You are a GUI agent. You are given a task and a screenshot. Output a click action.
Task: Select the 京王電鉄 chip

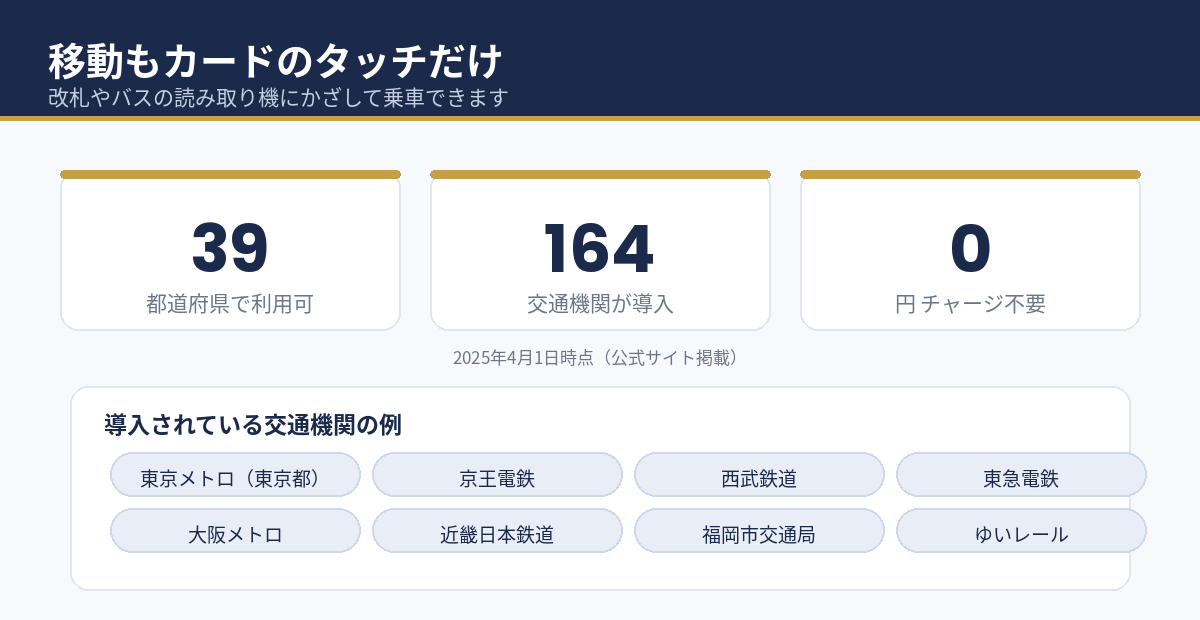pyautogui.click(x=497, y=475)
